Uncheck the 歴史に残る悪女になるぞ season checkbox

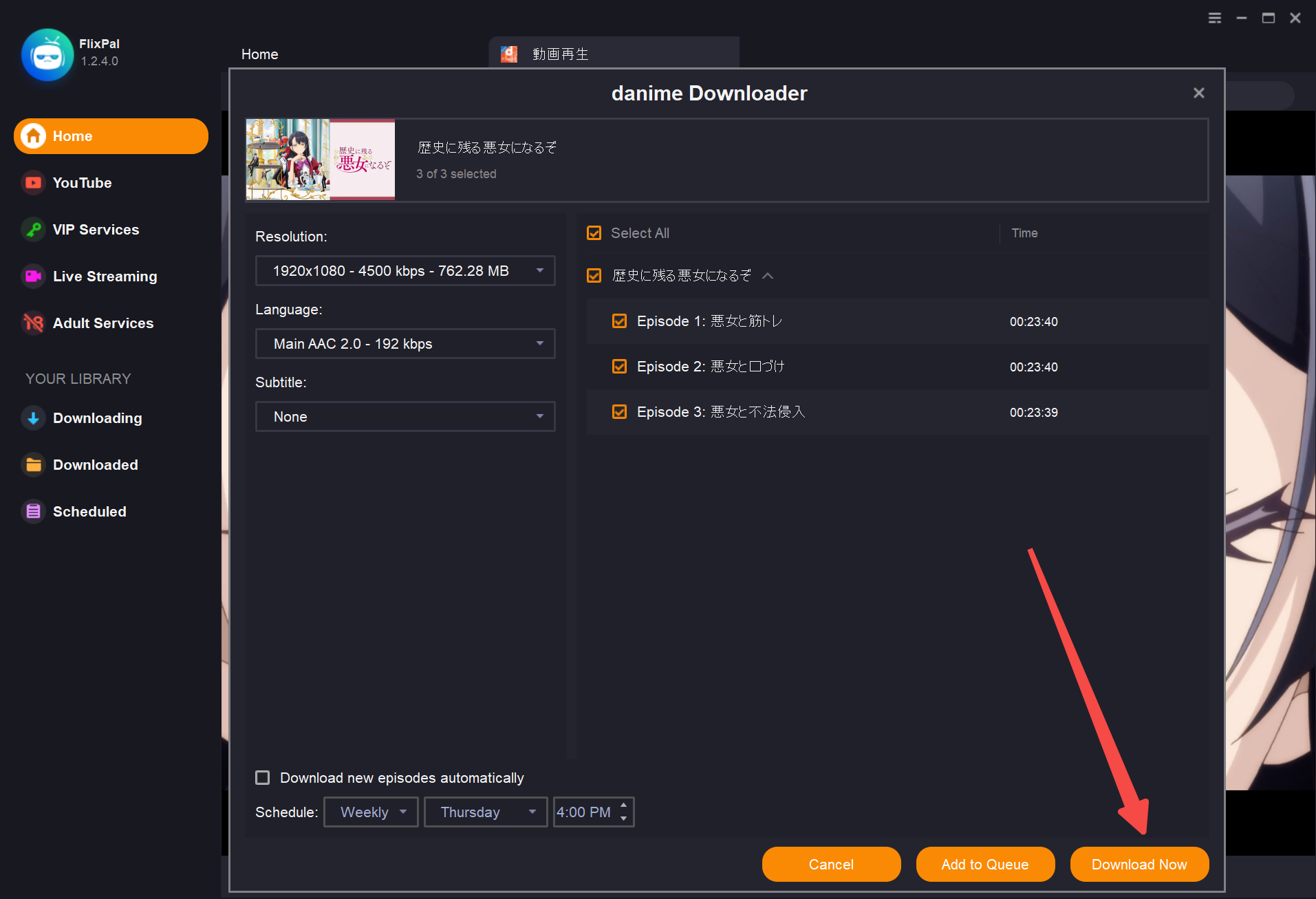point(594,276)
